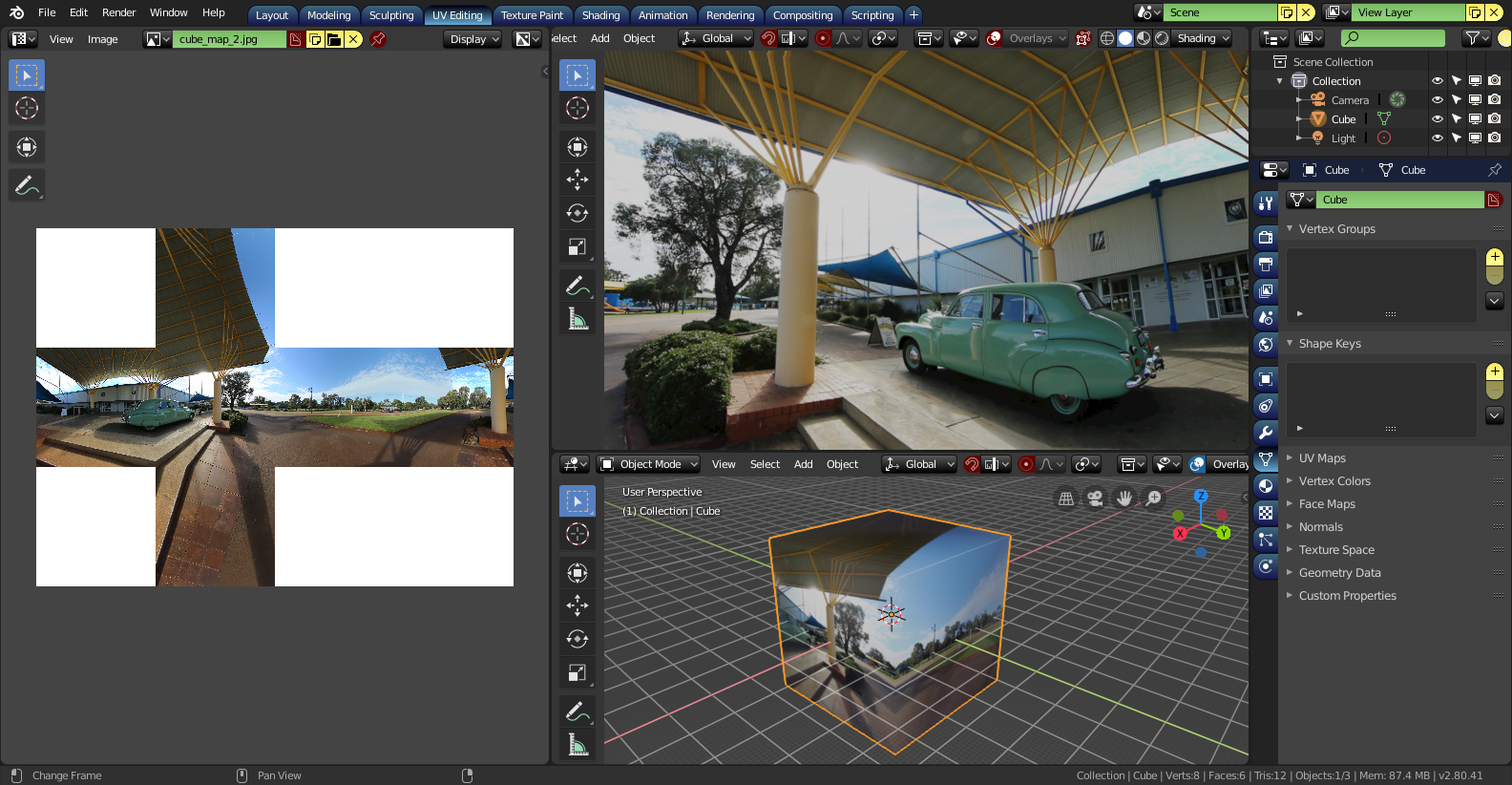The width and height of the screenshot is (1512, 785).
Task: Hide the Light with its eye icon
Action: point(1437,138)
